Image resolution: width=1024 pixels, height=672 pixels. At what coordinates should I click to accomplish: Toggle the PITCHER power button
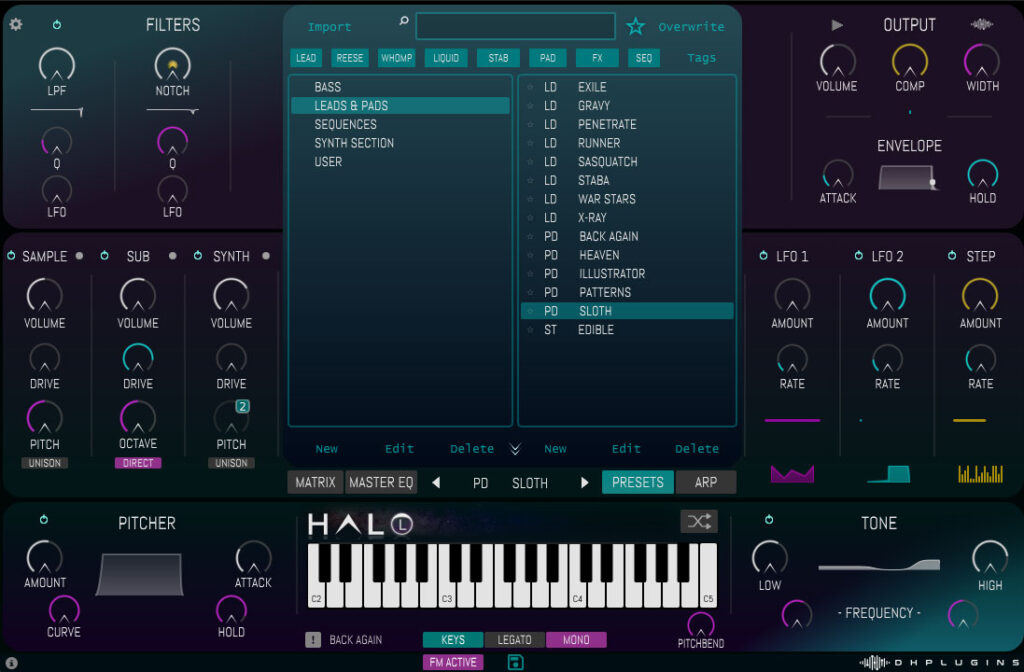point(44,520)
